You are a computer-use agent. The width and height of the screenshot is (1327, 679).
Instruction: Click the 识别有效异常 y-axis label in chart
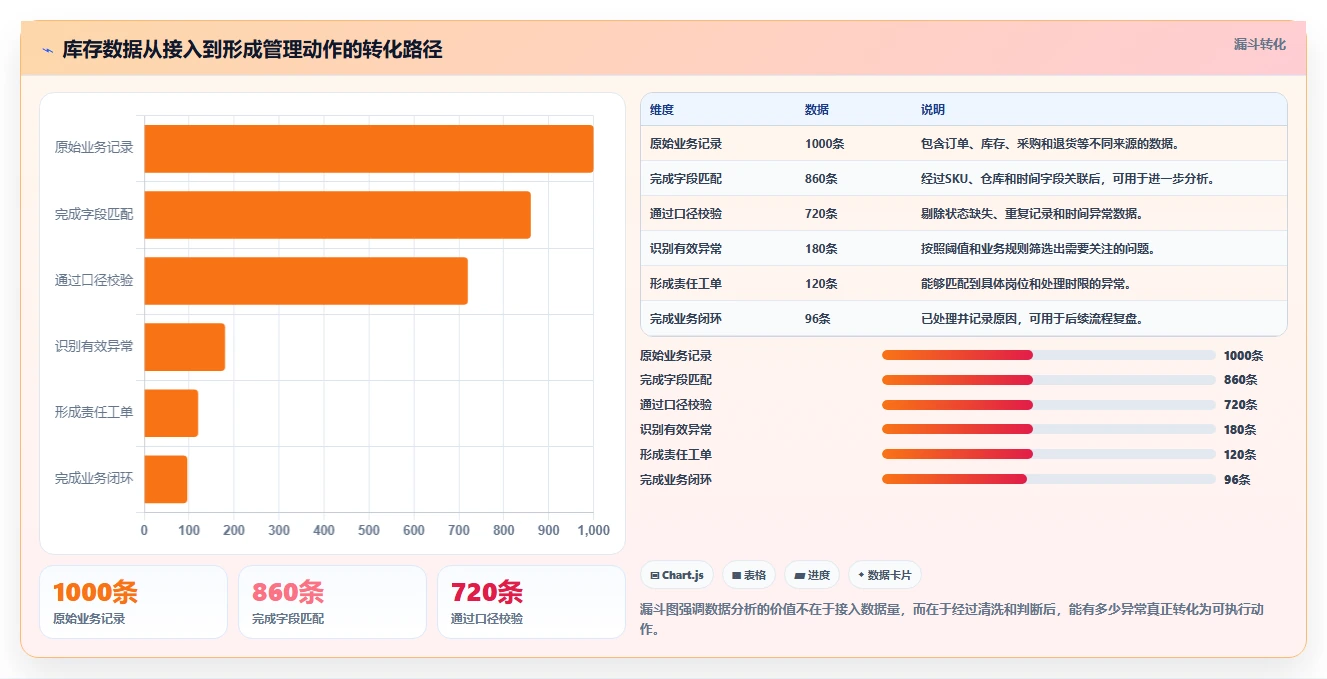click(x=94, y=346)
